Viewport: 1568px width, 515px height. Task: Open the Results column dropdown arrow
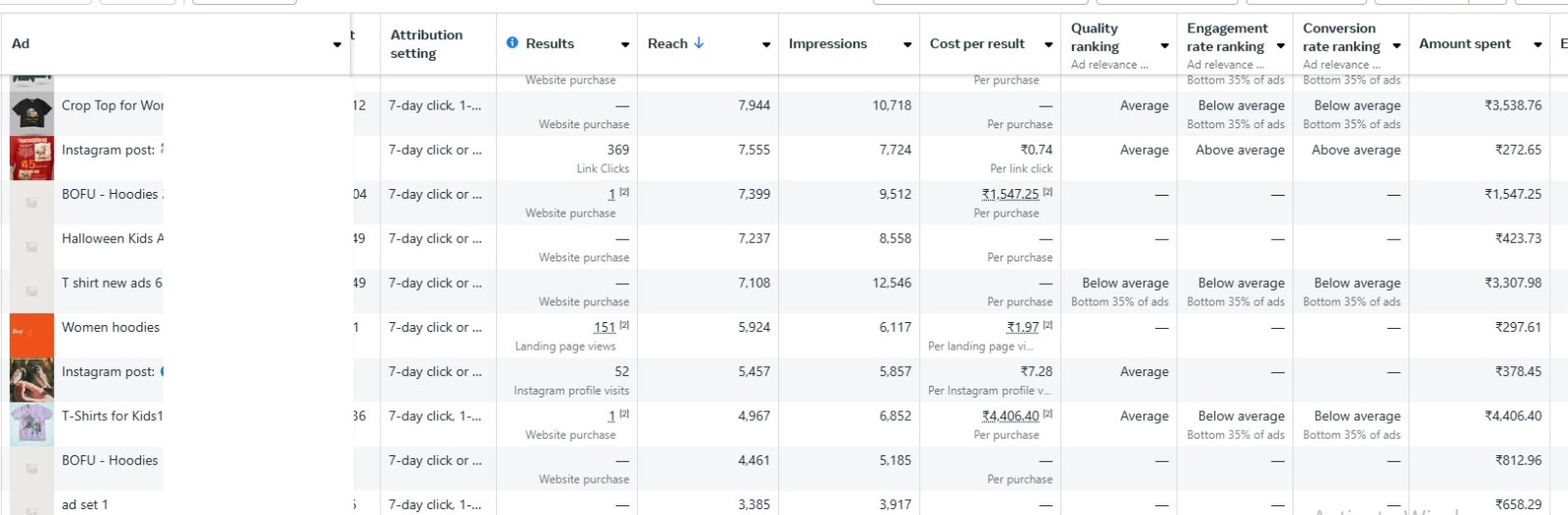(625, 44)
